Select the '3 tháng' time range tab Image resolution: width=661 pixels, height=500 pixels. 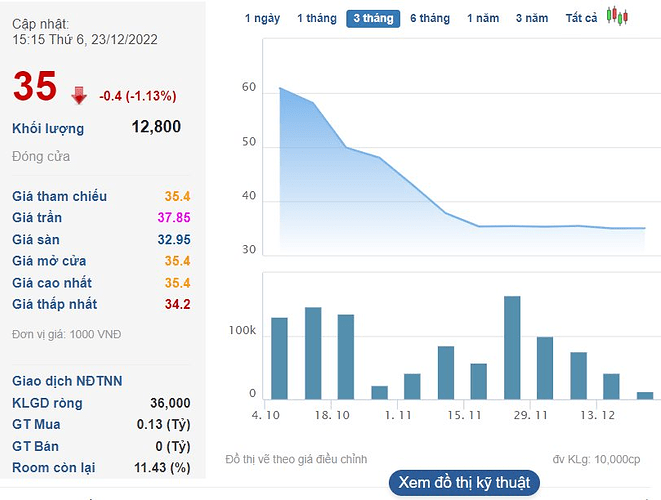[x=373, y=19]
